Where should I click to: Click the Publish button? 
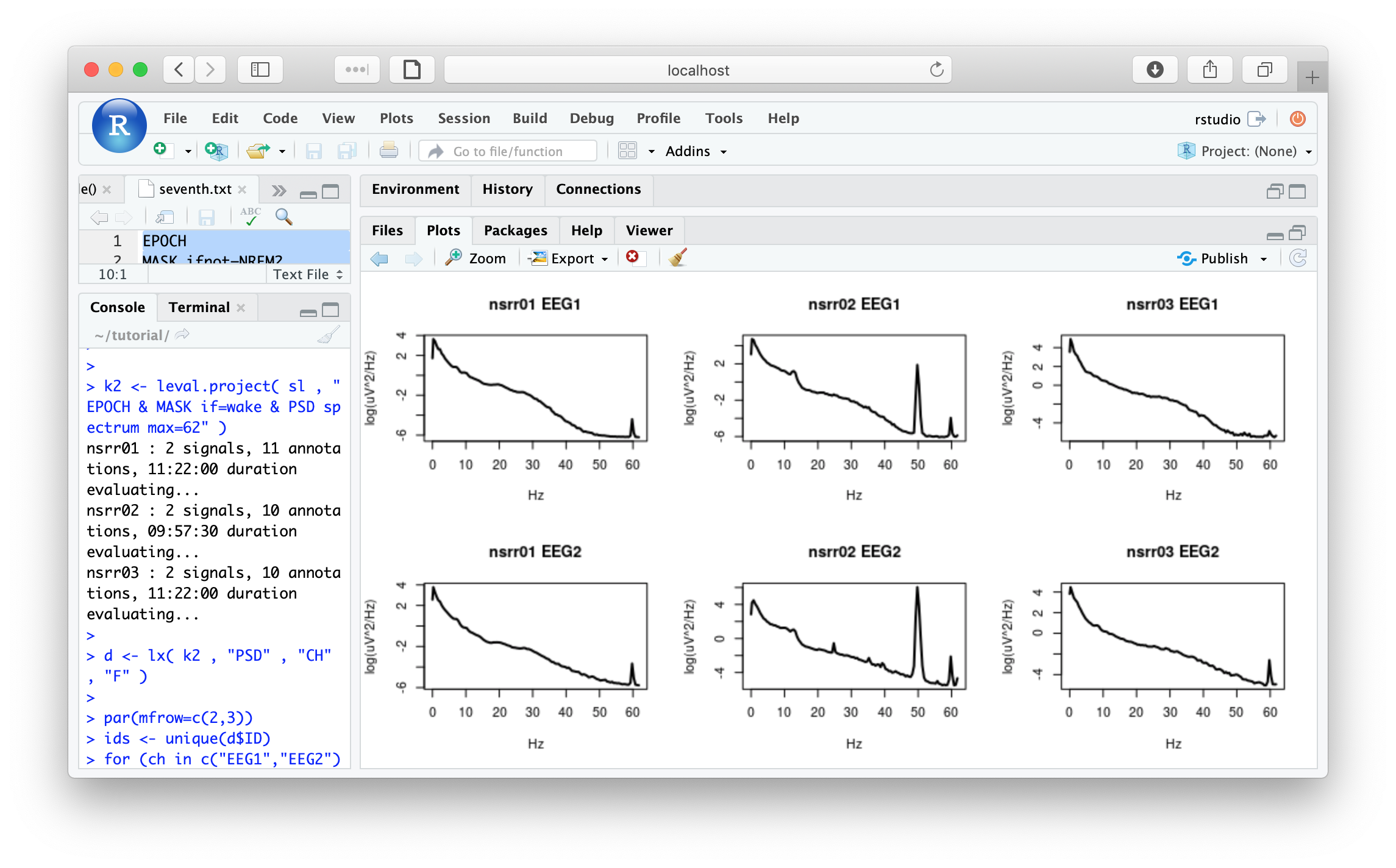click(1213, 258)
